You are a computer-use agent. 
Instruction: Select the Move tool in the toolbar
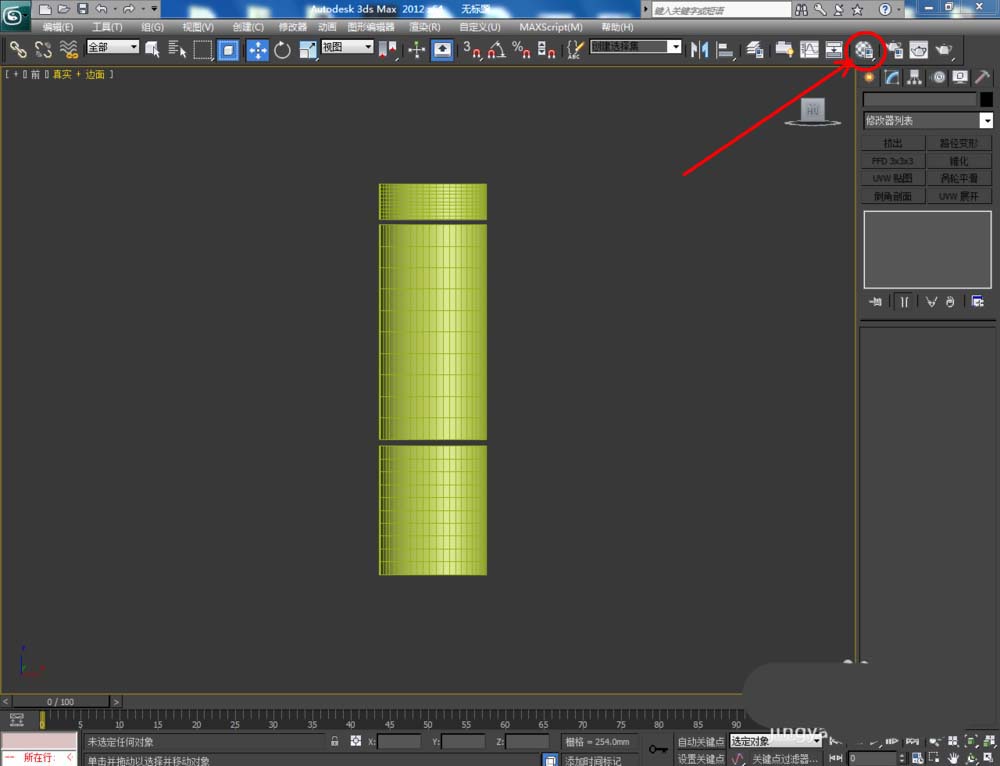click(x=257, y=49)
